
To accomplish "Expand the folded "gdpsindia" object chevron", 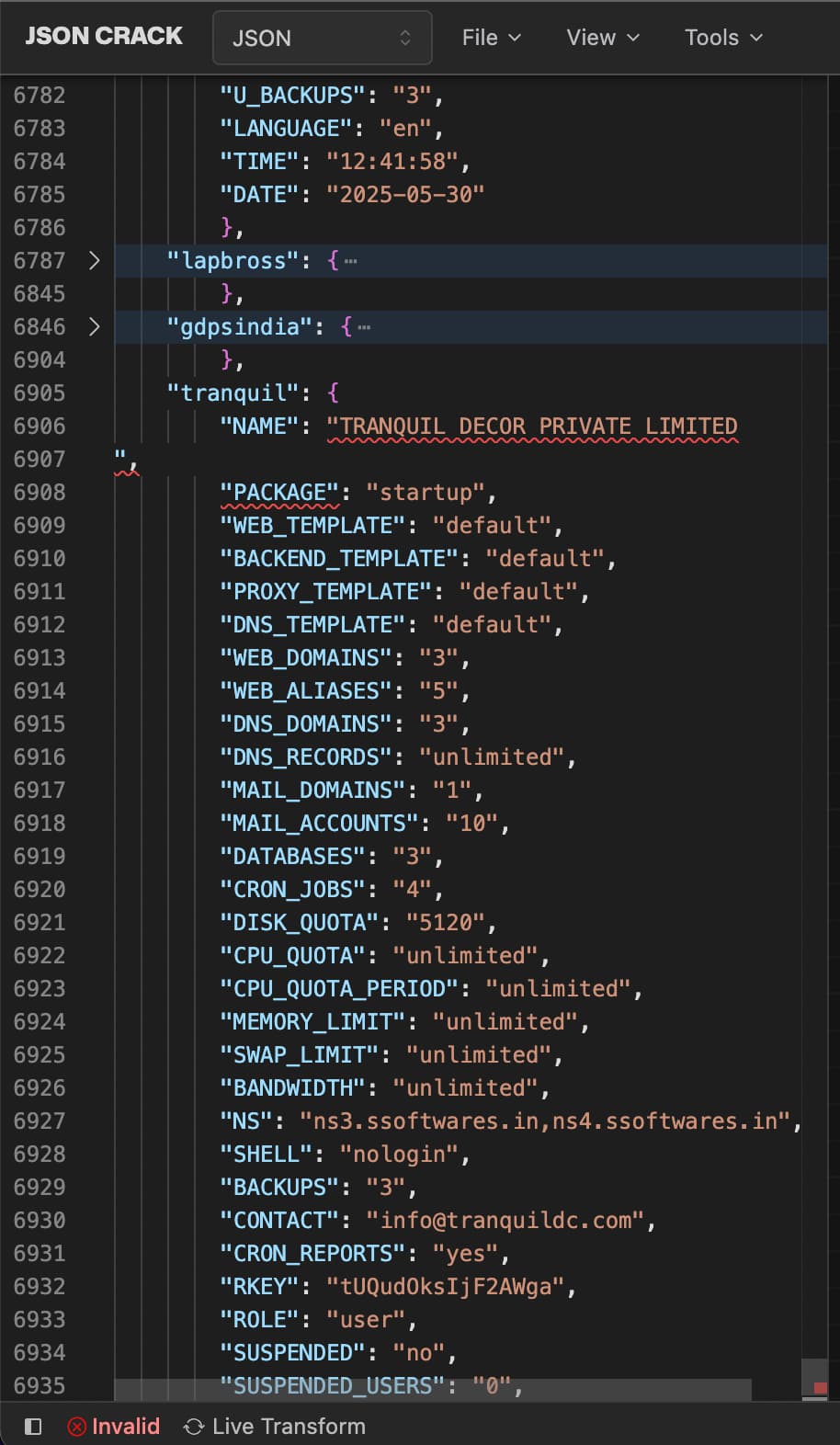I will point(94,326).
